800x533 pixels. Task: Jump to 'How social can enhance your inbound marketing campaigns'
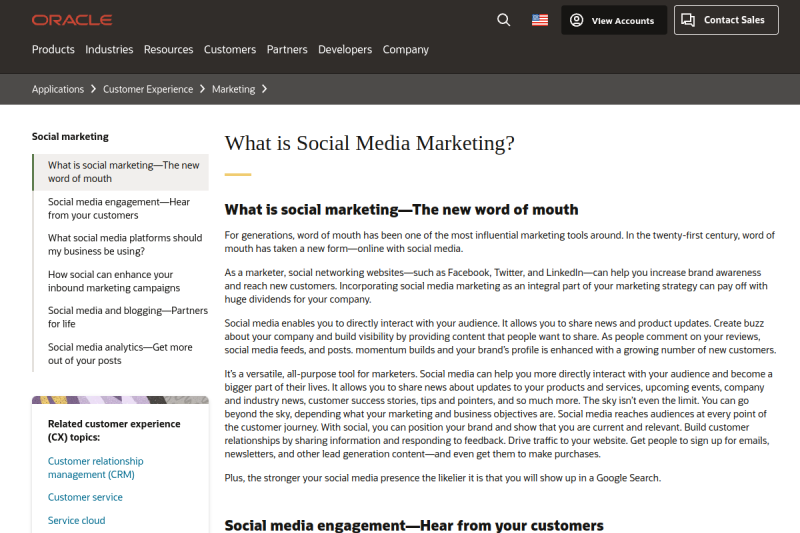(114, 281)
